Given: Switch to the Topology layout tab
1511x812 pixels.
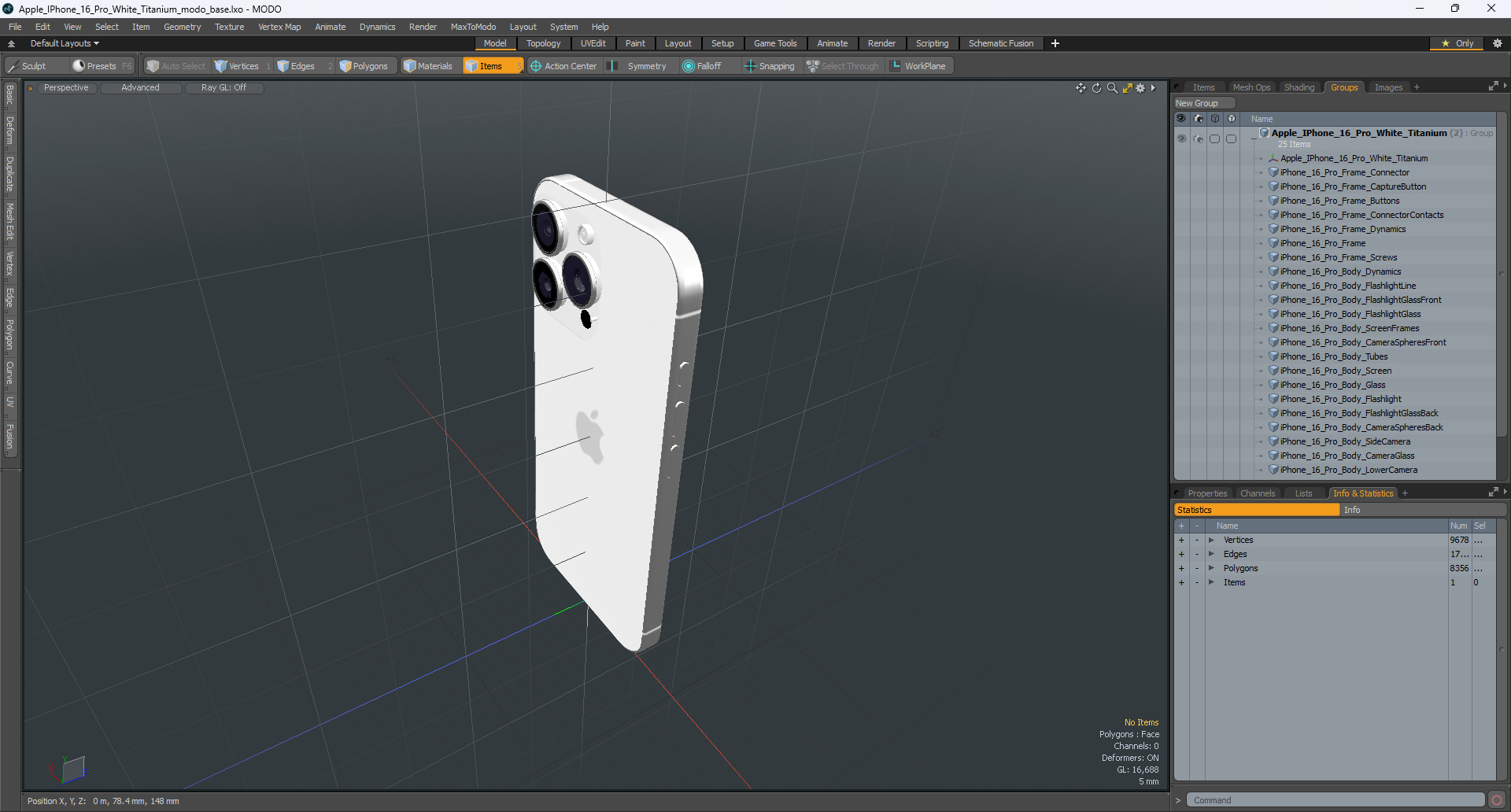Looking at the screenshot, I should (543, 43).
